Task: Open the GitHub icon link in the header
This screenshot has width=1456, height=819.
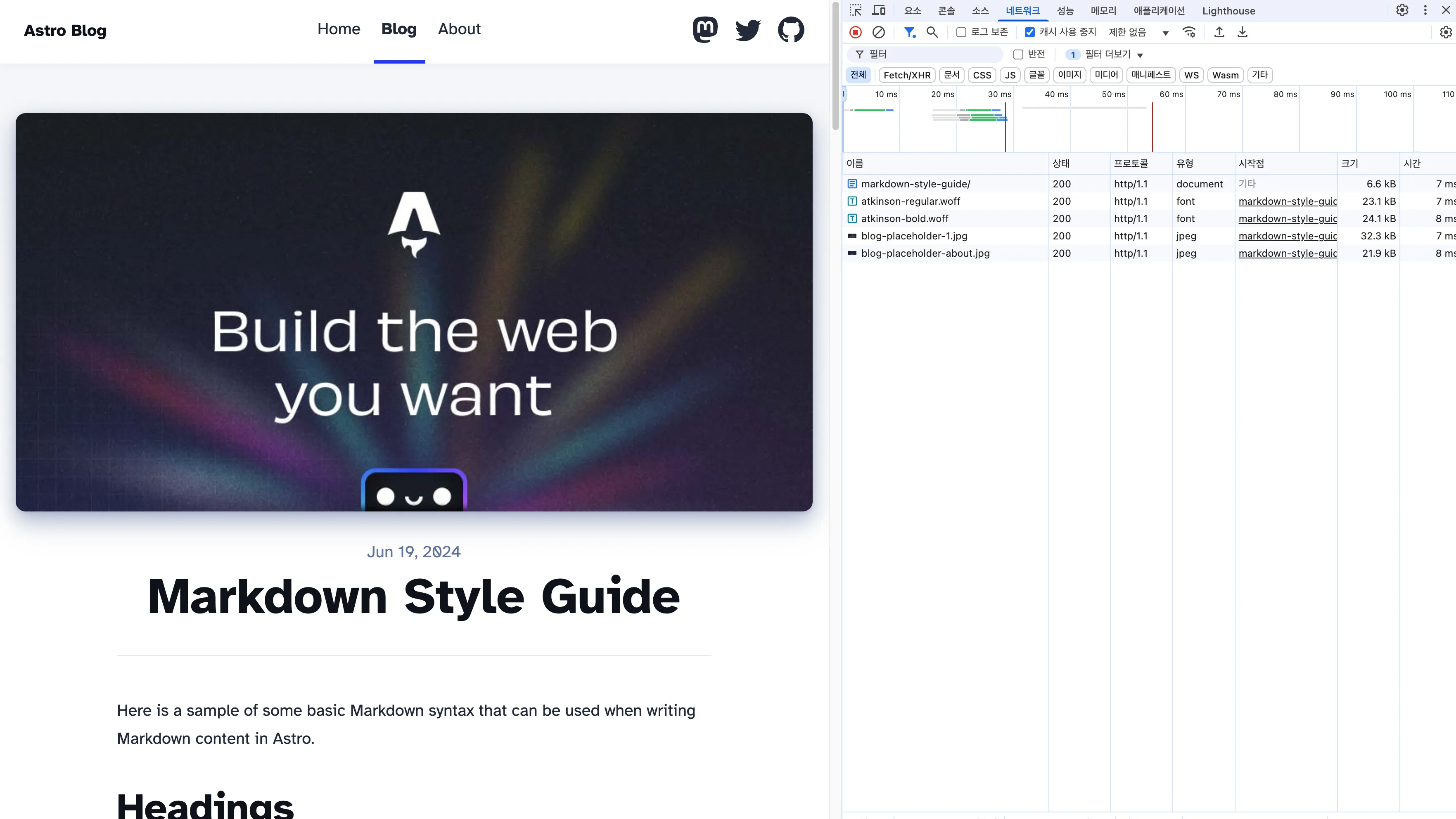Action: tap(790, 30)
